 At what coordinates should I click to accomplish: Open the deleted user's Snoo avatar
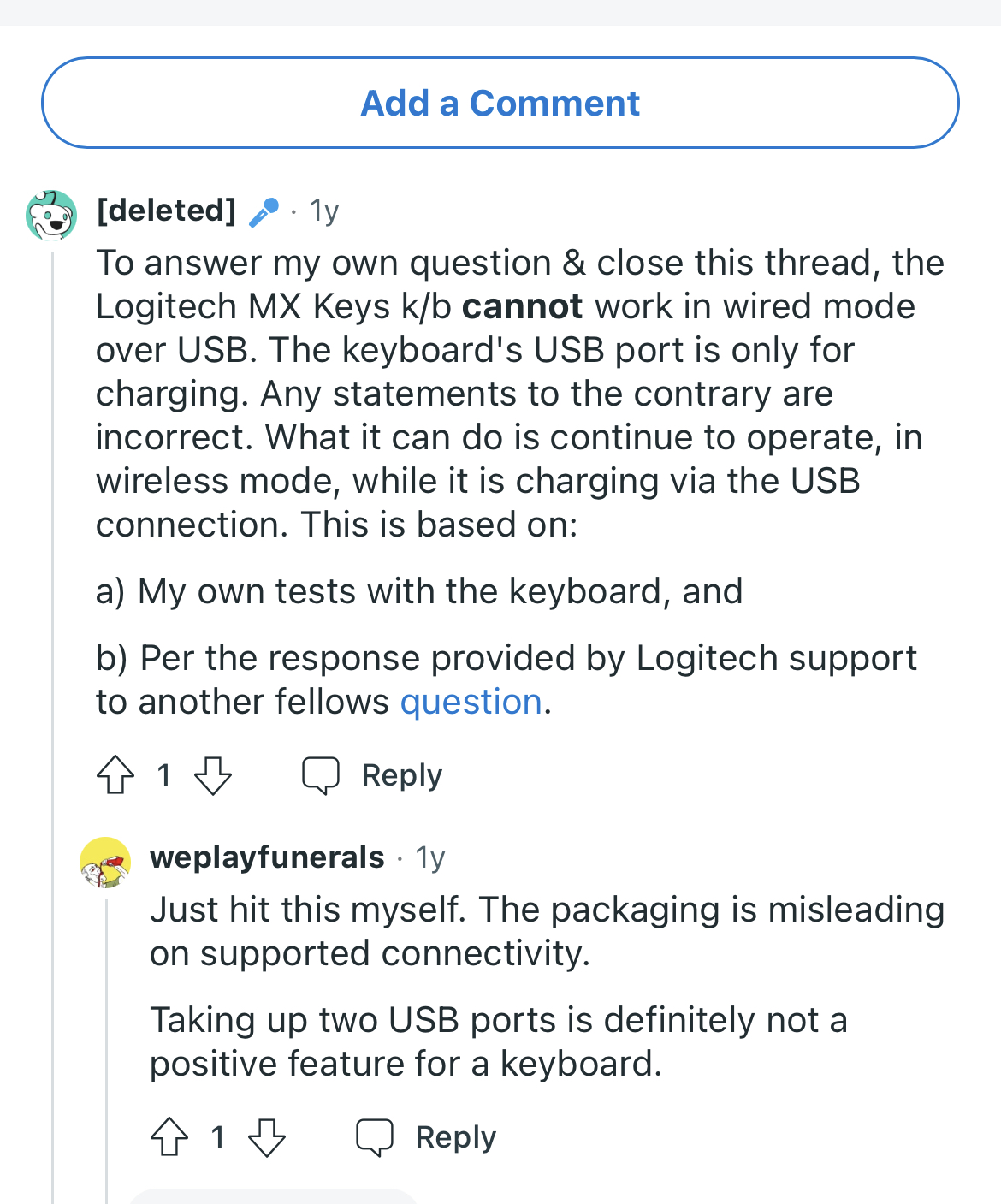tap(51, 215)
